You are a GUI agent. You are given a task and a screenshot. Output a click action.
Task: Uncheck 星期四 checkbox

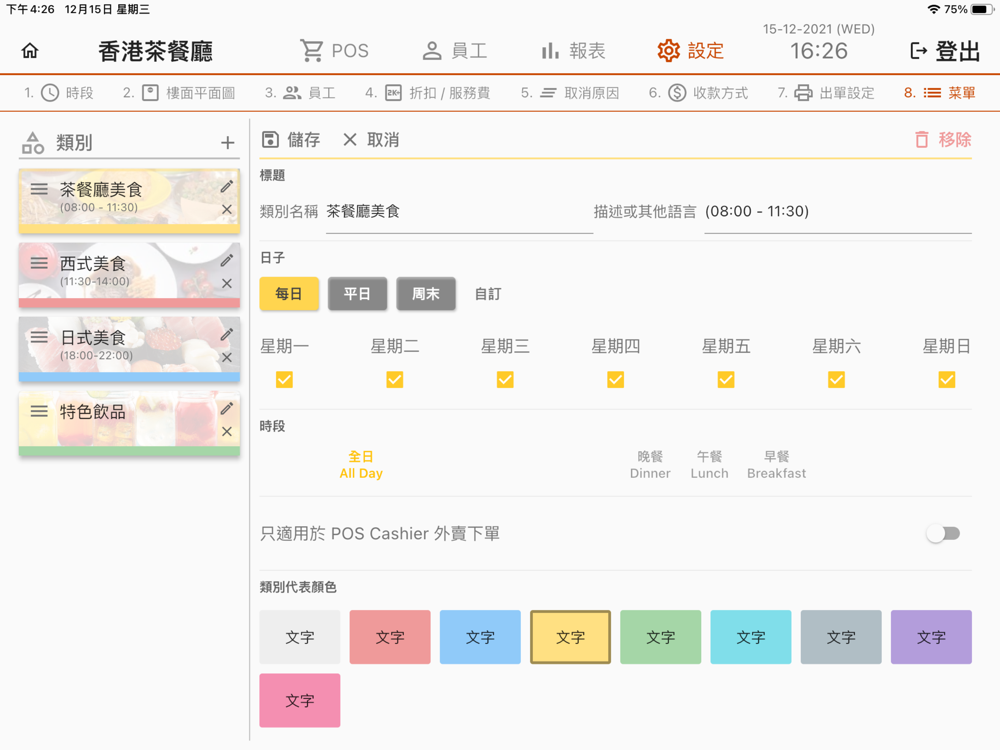point(615,380)
